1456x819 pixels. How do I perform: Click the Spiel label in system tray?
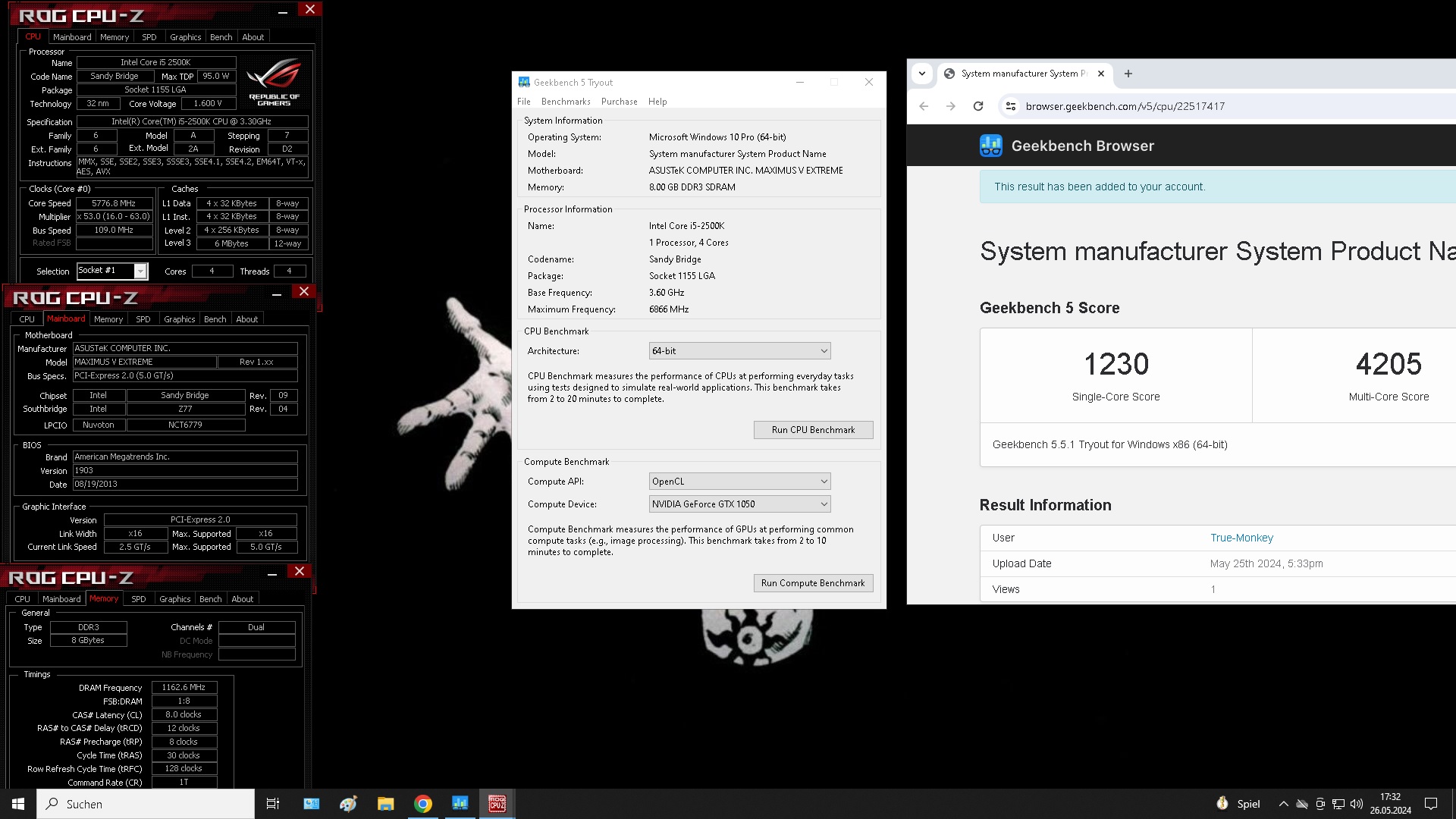(x=1248, y=804)
